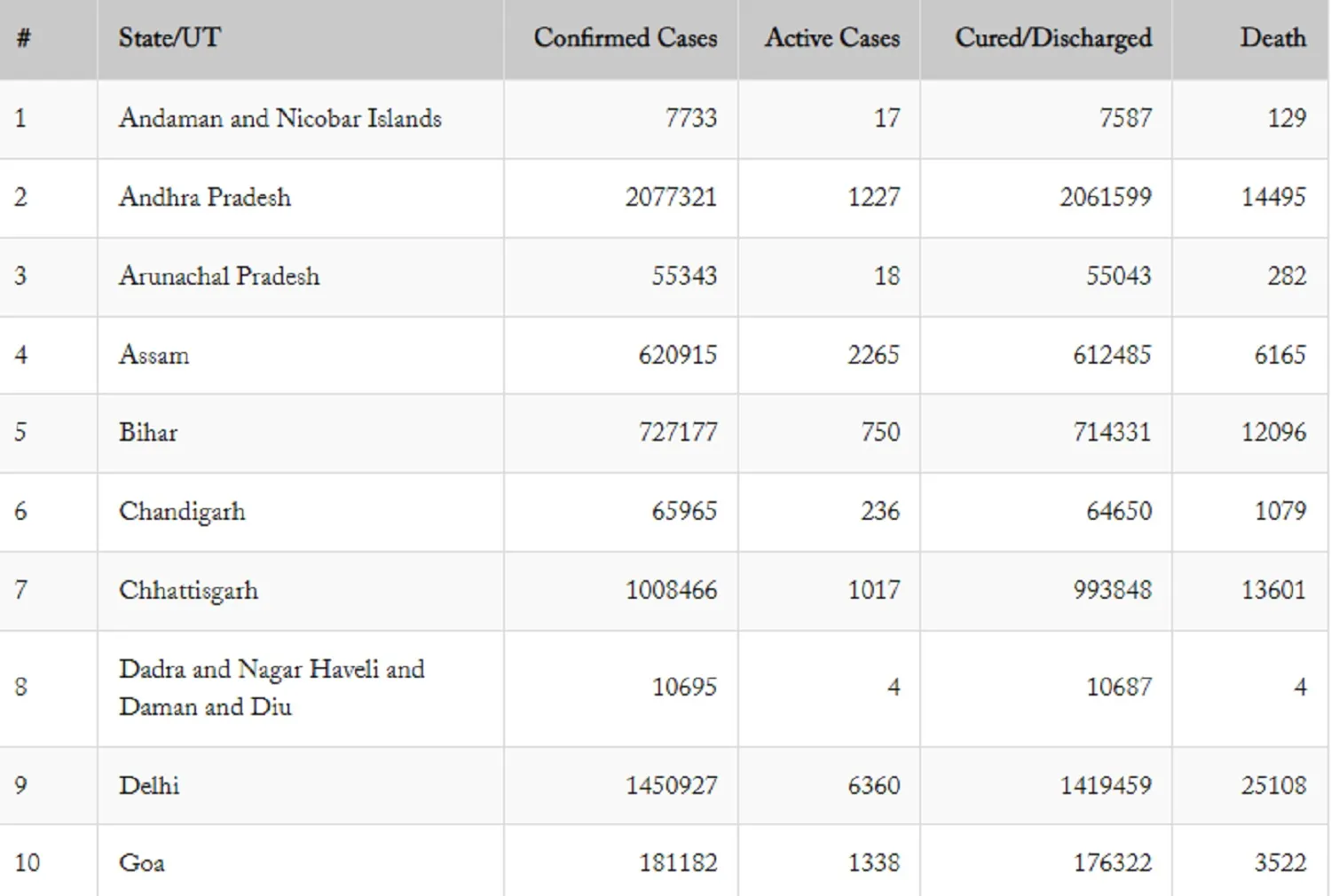The height and width of the screenshot is (896, 1331).
Task: Click active cases value 750
Action: 880,433
